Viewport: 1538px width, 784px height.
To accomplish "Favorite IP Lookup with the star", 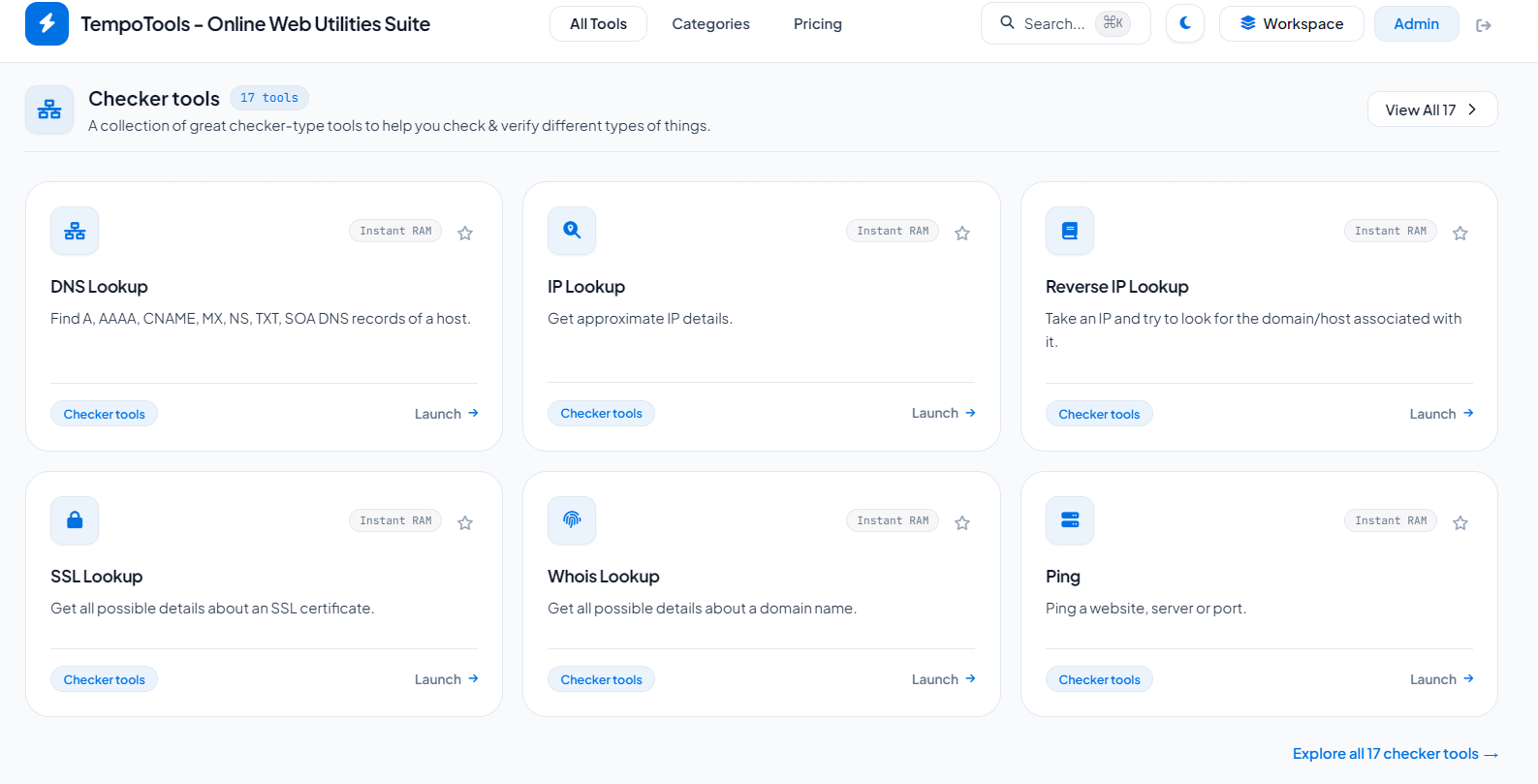I will 962,233.
